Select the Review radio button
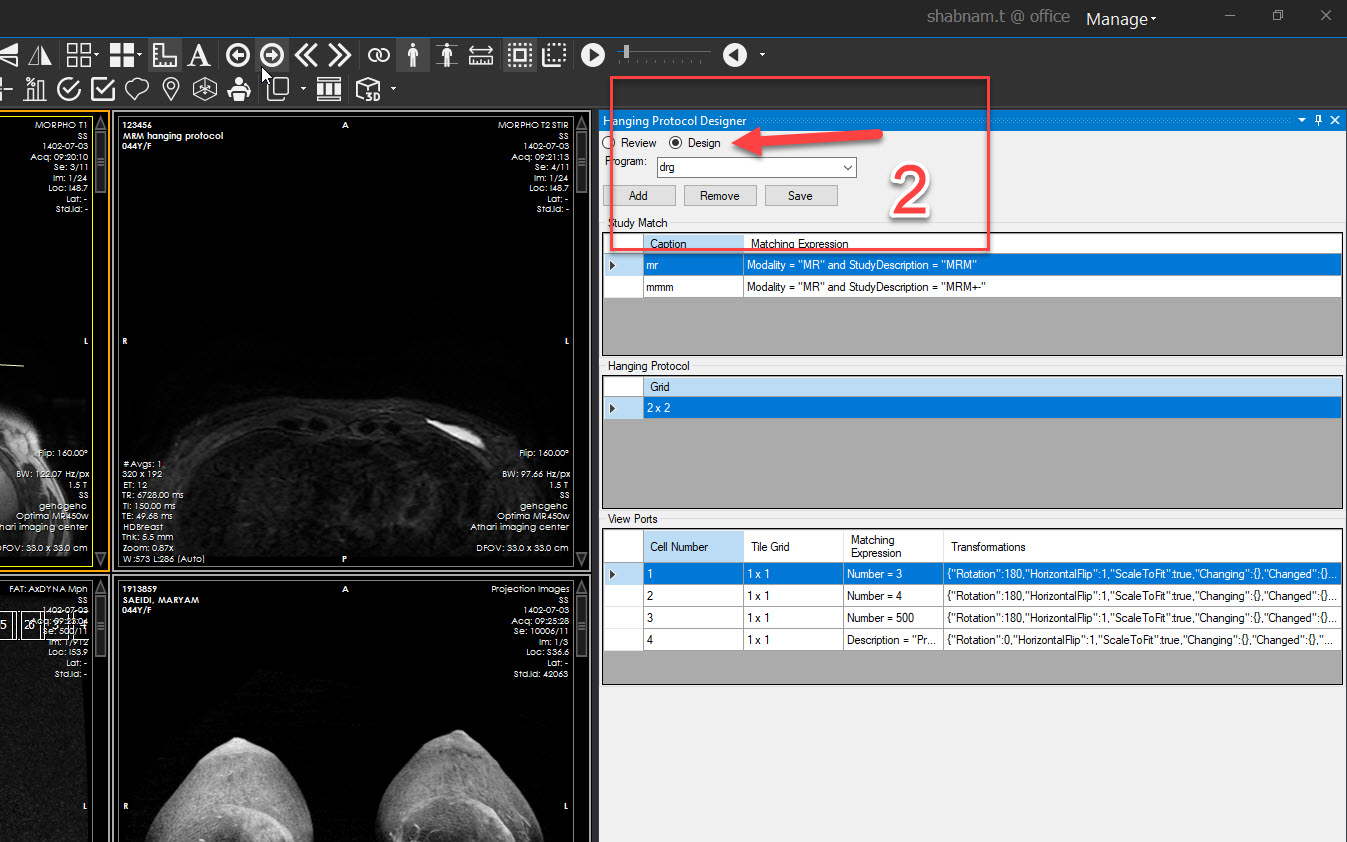 (609, 142)
